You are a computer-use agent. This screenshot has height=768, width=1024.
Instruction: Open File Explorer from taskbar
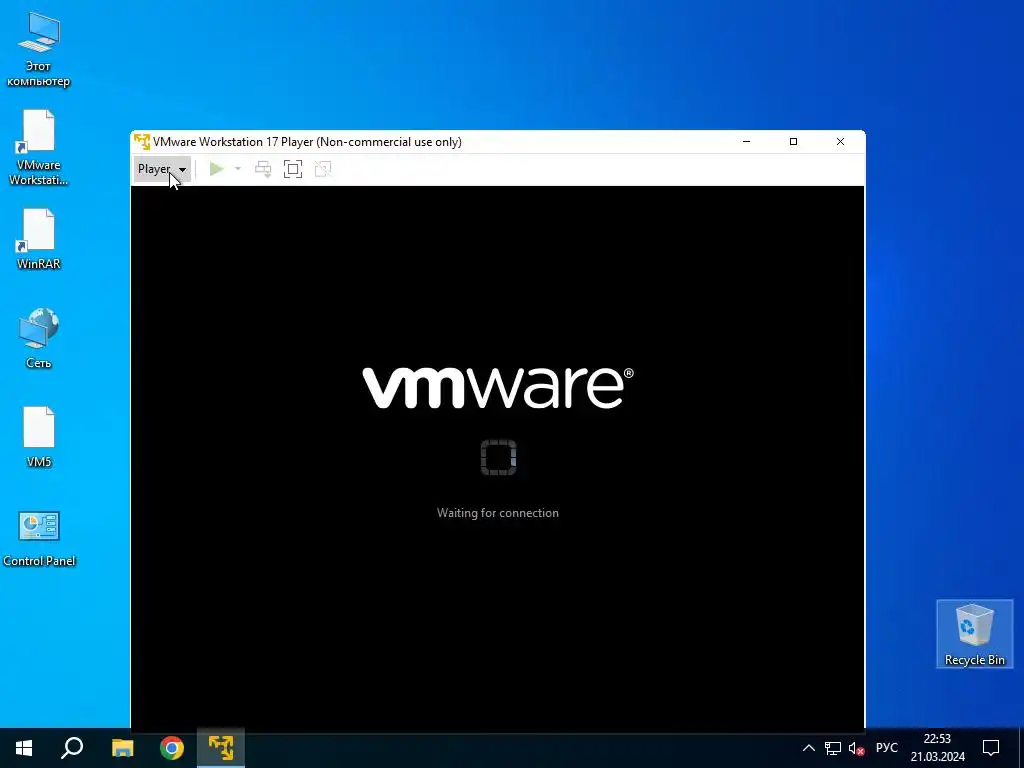tap(122, 748)
